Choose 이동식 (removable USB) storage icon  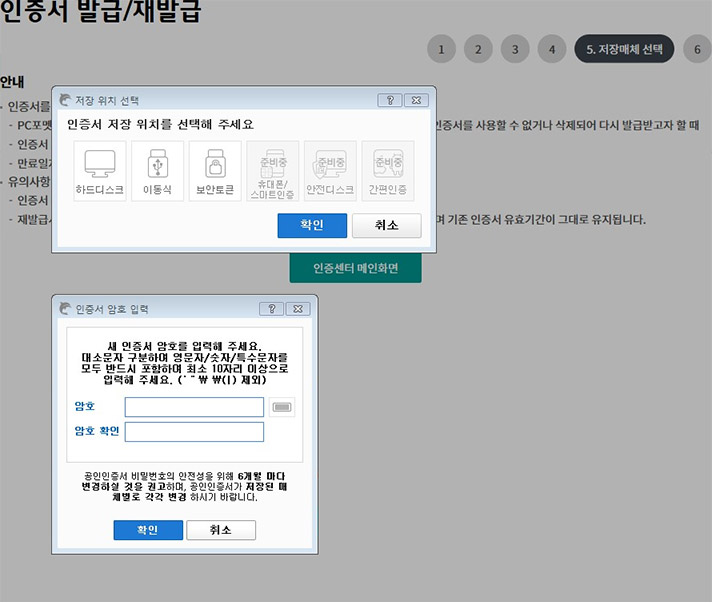click(158, 171)
